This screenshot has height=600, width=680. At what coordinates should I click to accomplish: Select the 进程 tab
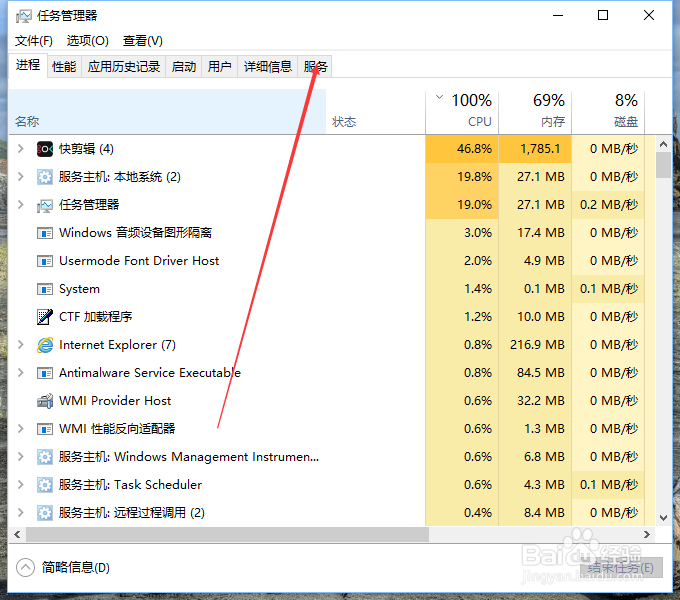(x=28, y=65)
